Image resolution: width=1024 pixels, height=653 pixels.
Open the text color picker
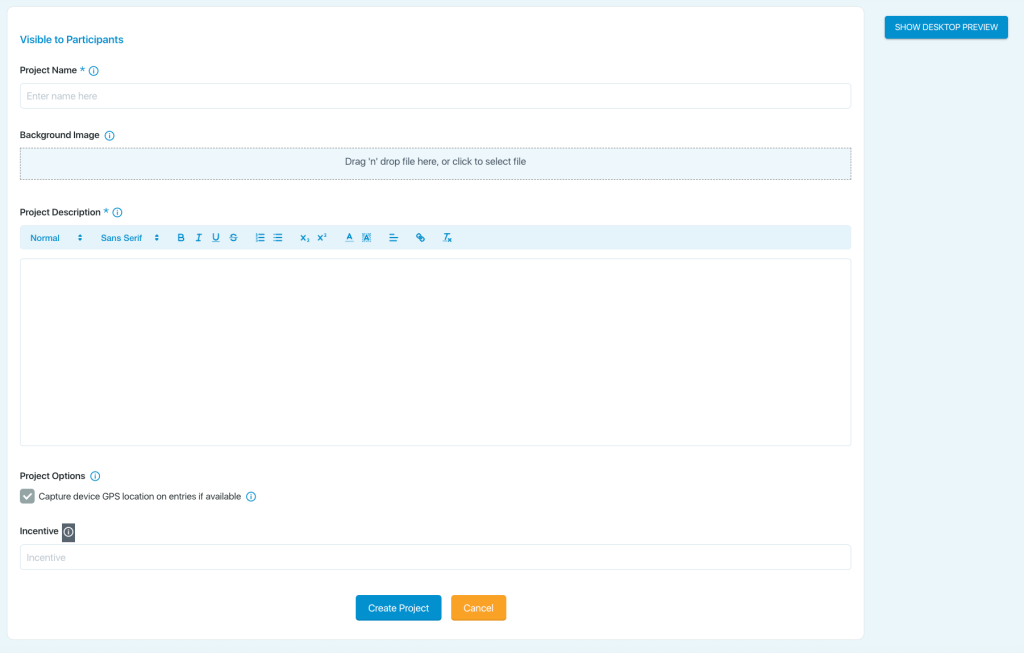tap(349, 238)
